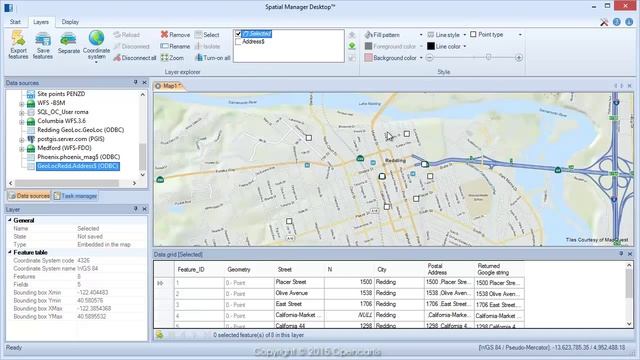Click the Coordinate system globe icon
Viewport: 640px width, 360px height.
(96, 38)
